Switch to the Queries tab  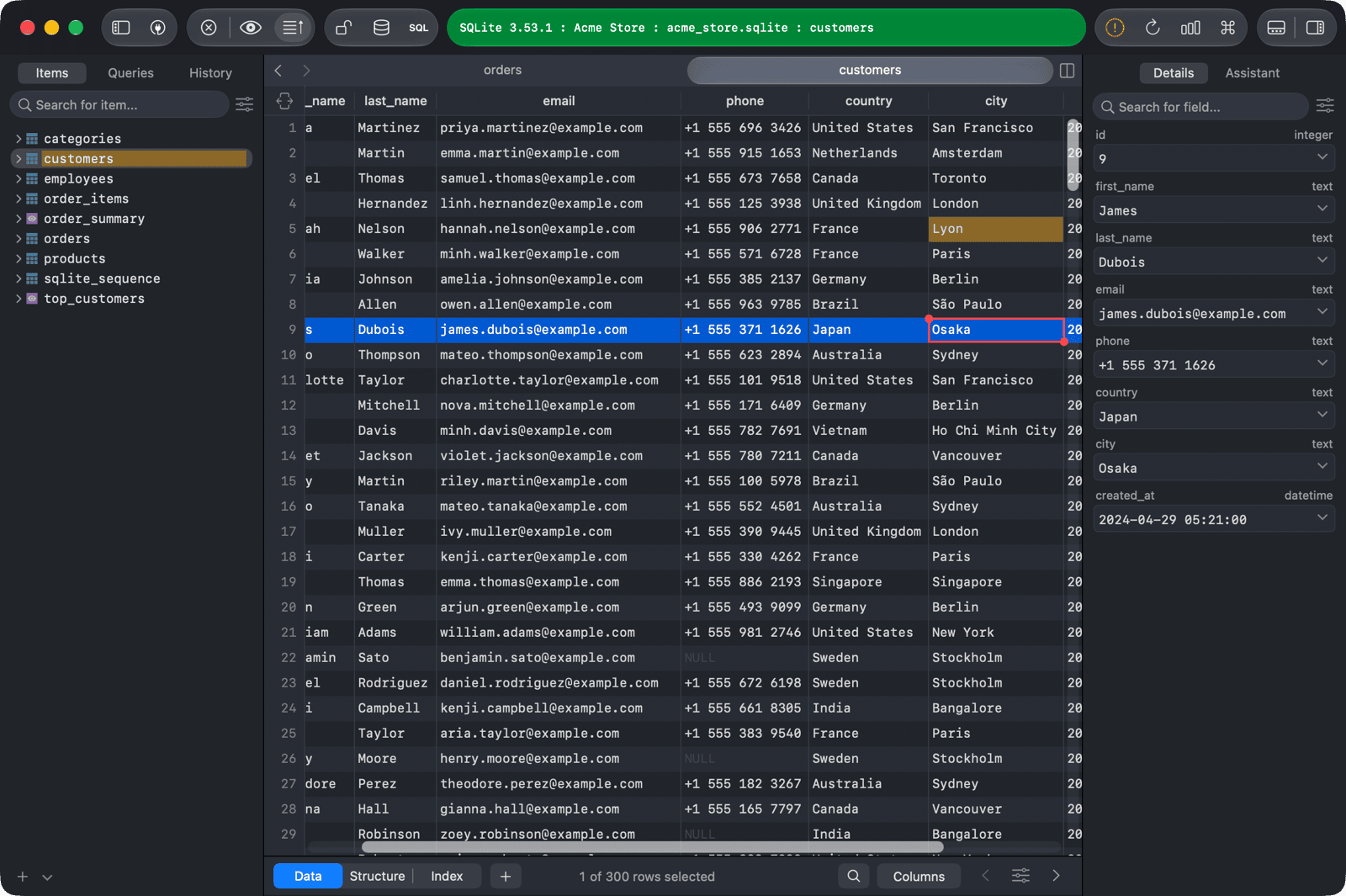(130, 73)
